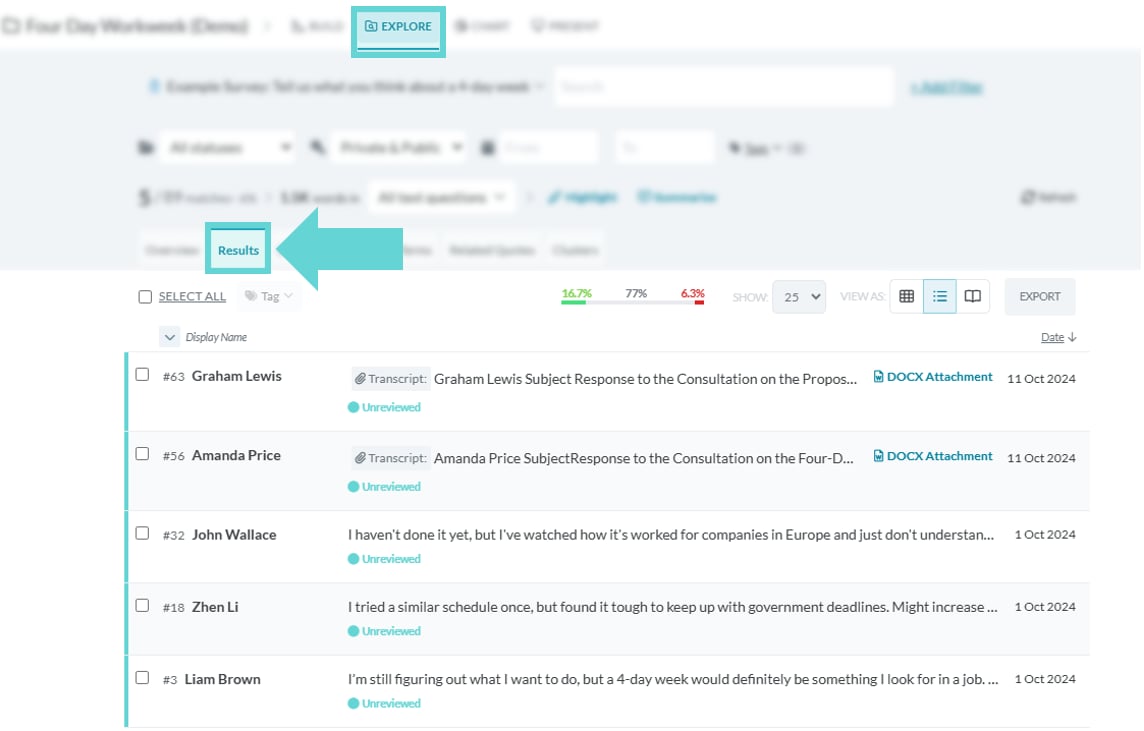Expand the Display Name chevron

[169, 337]
